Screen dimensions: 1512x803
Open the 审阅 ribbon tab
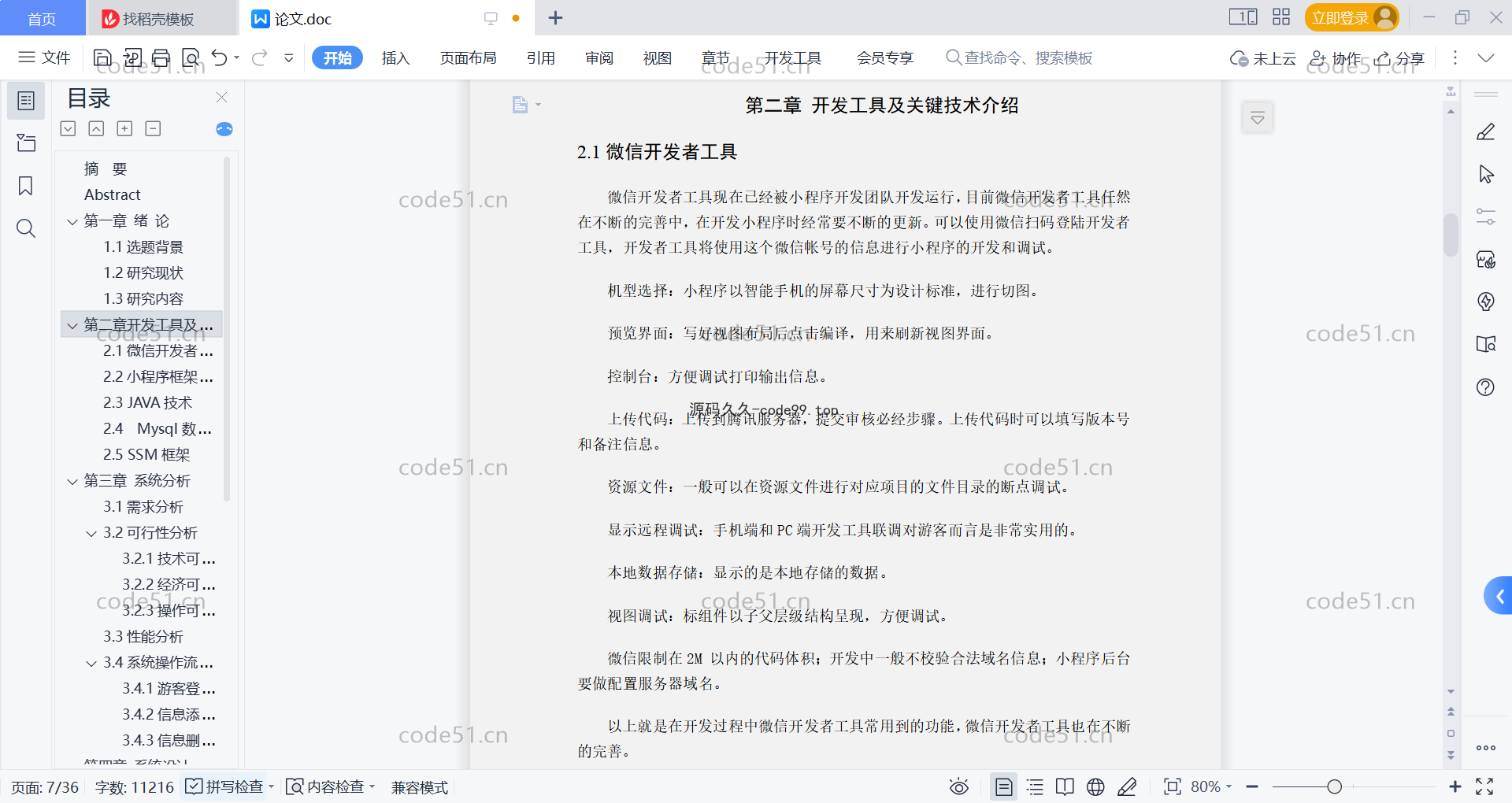tap(599, 57)
